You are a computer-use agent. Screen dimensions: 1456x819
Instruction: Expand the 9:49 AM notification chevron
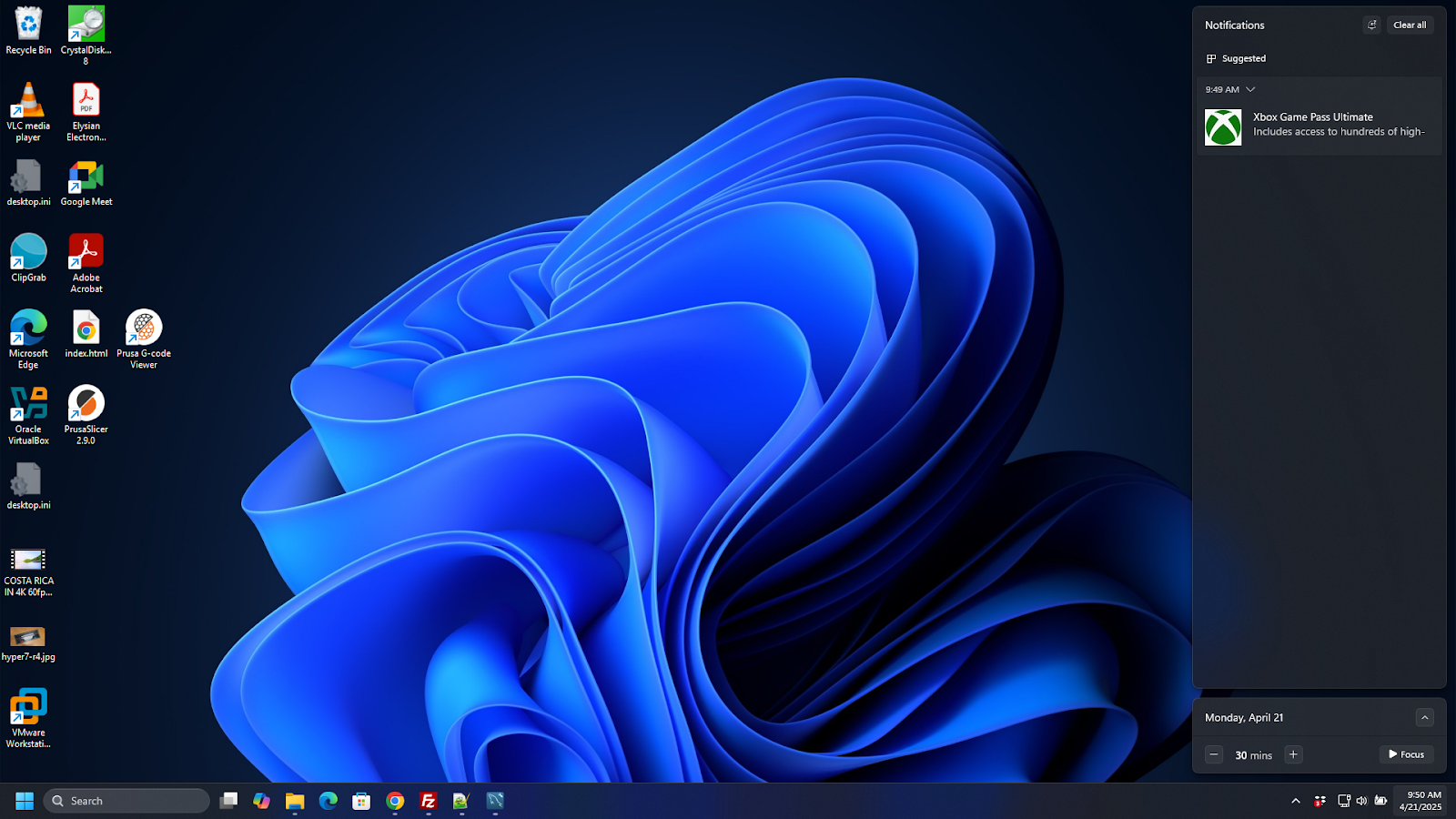1250,89
